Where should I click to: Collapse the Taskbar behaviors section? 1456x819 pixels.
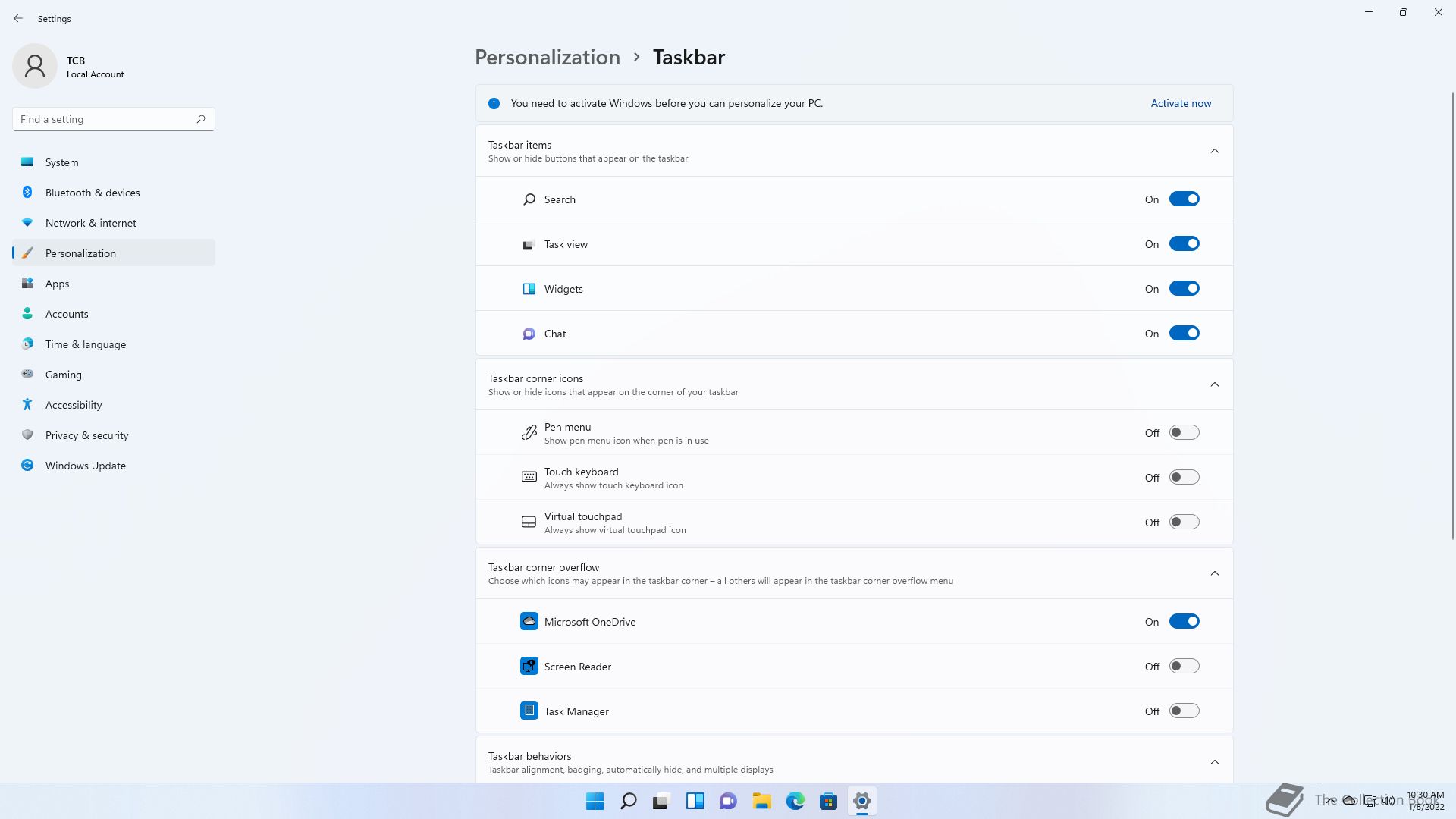click(x=1214, y=762)
